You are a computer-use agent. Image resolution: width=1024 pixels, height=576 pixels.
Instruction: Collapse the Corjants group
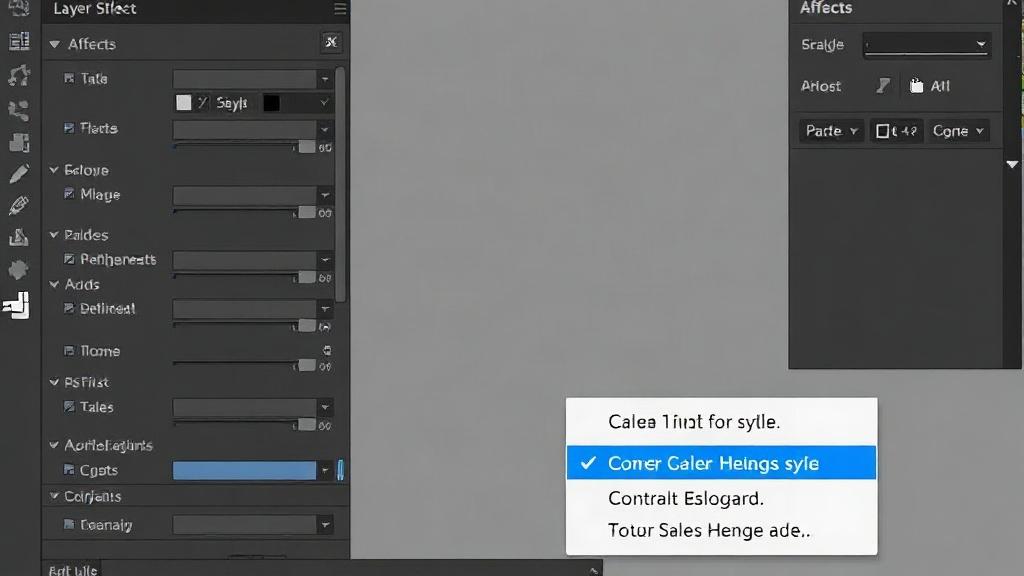pyautogui.click(x=54, y=496)
